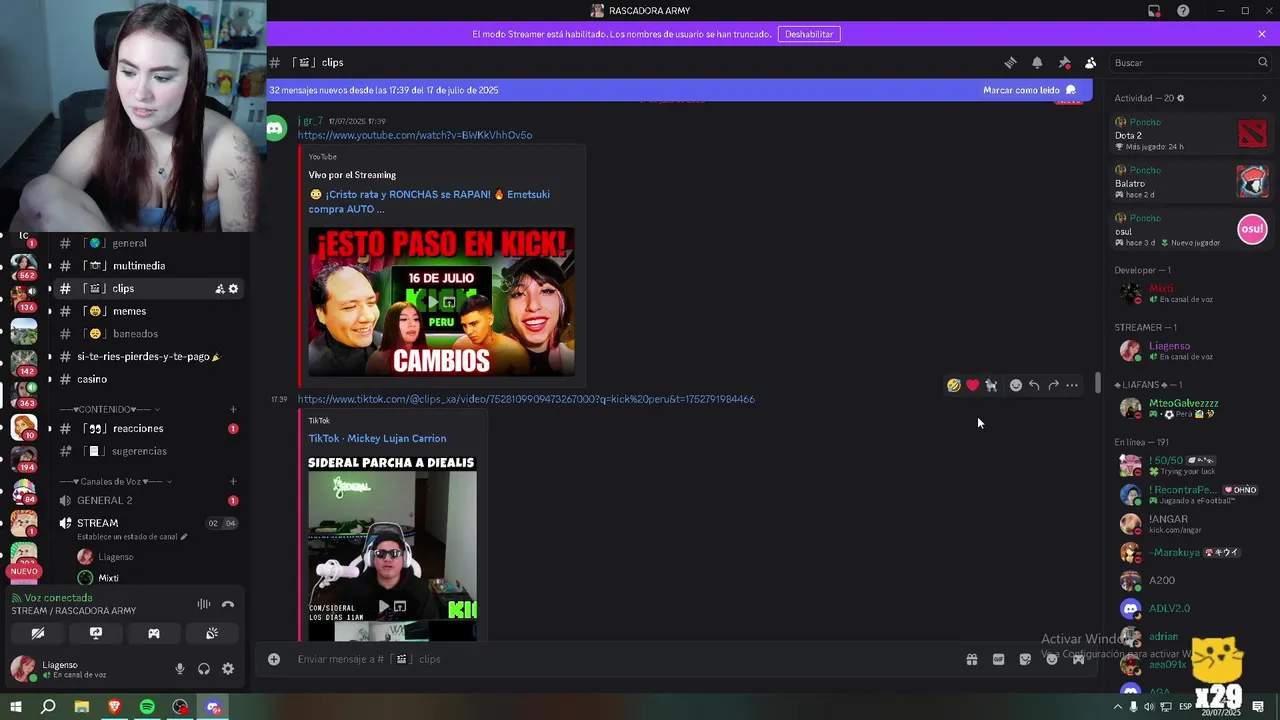The height and width of the screenshot is (720, 1280).
Task: Open Spotify from the taskbar
Action: (147, 707)
